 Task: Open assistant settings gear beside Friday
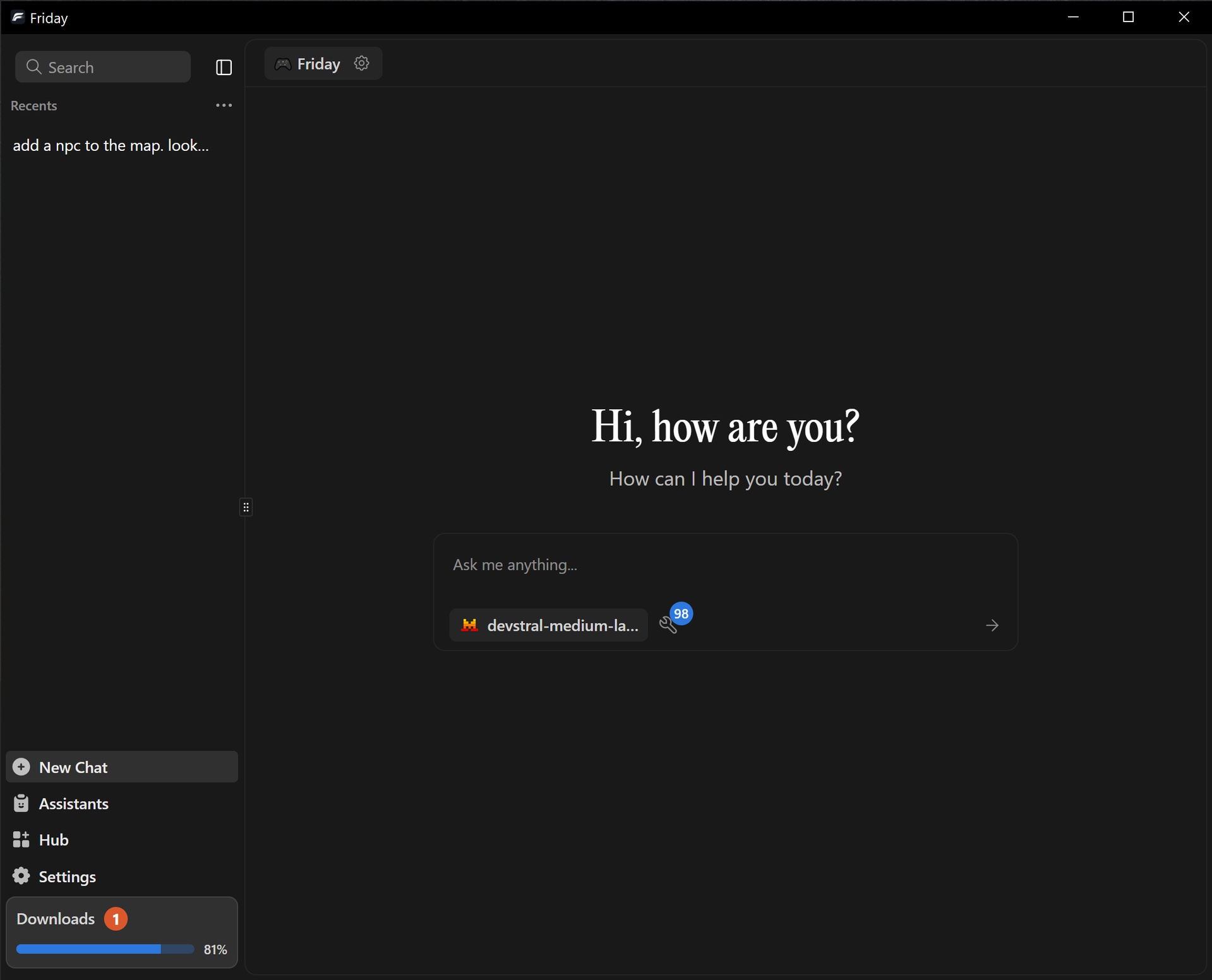point(362,63)
